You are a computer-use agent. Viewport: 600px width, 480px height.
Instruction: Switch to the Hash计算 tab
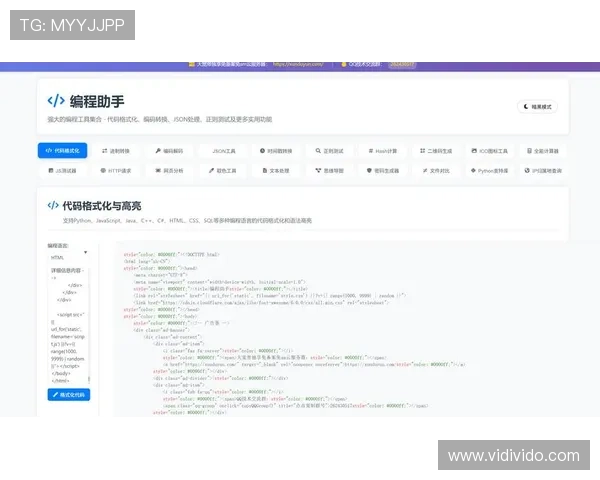point(382,151)
